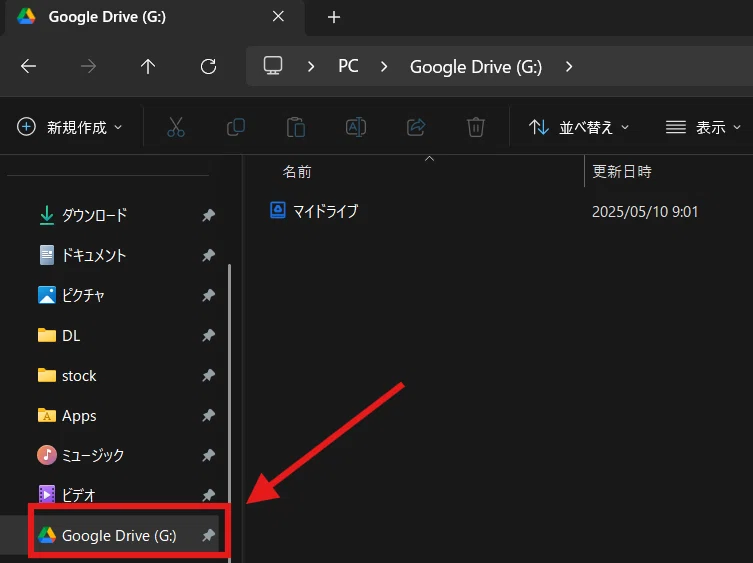753x563 pixels.
Task: Click the pin icon next to ミュージック
Action: point(208,455)
